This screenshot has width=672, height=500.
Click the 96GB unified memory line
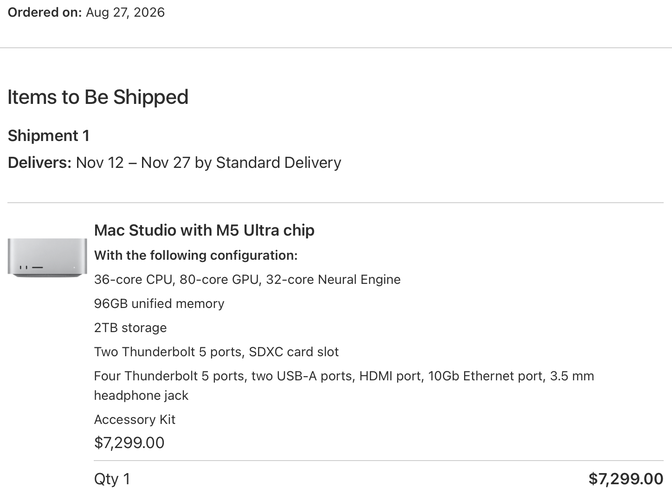tap(159, 304)
